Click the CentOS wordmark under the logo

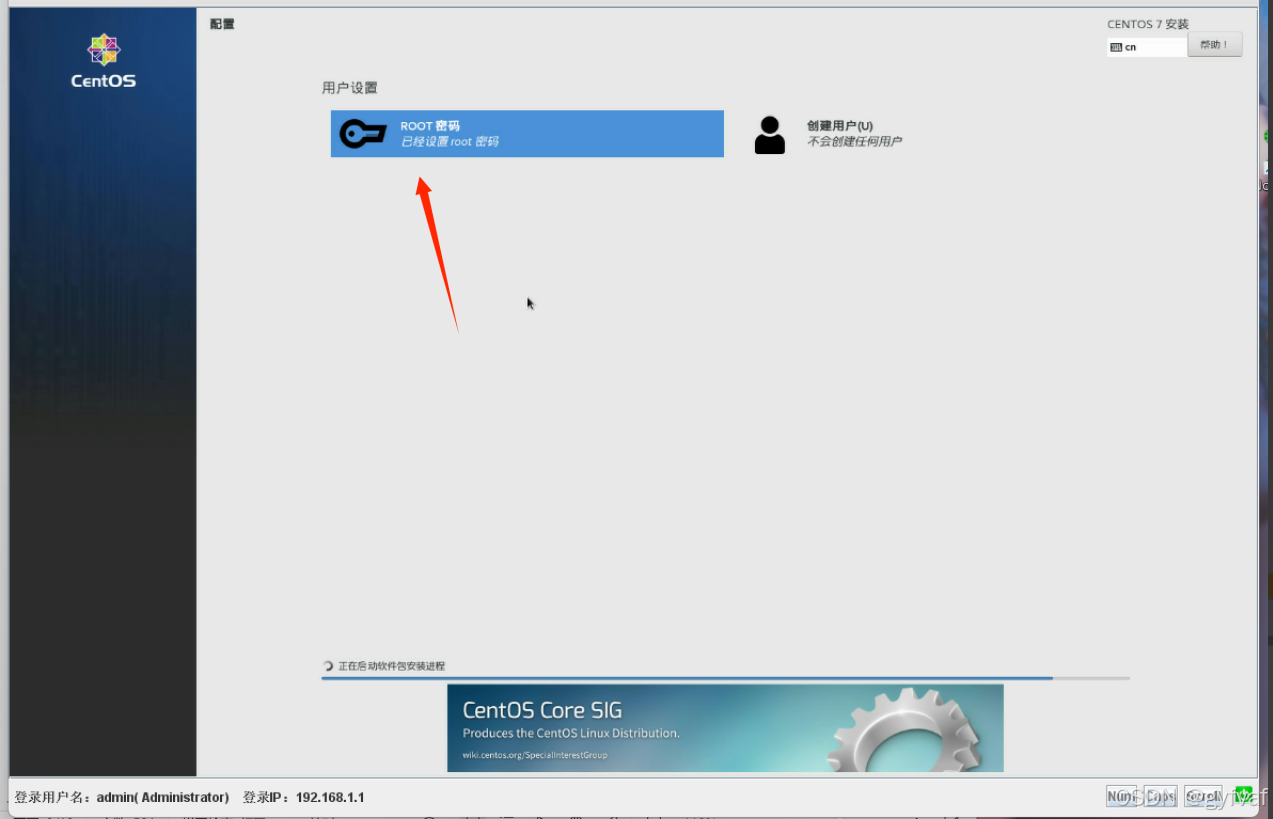103,81
